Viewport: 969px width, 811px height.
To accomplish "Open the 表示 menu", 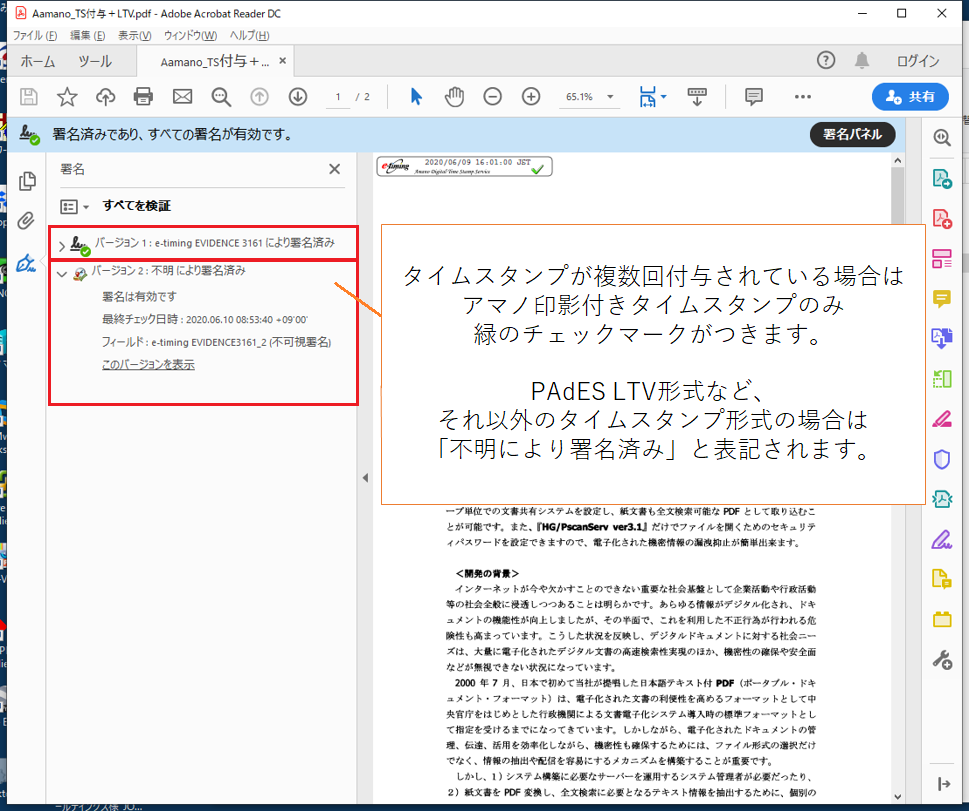I will (134, 35).
